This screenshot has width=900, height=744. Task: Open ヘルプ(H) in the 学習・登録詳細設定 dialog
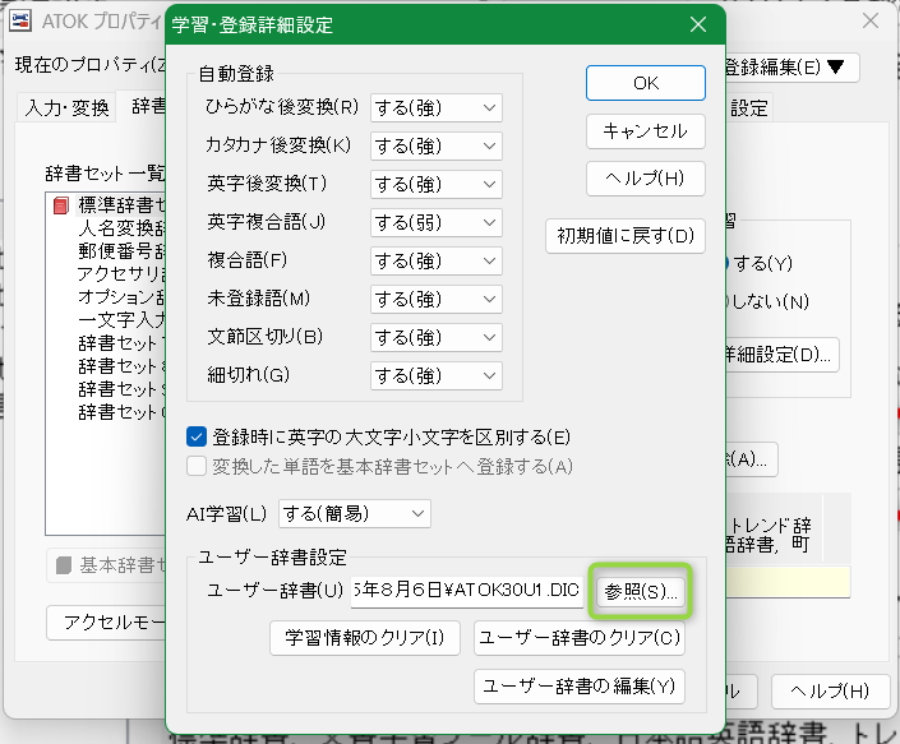[646, 179]
